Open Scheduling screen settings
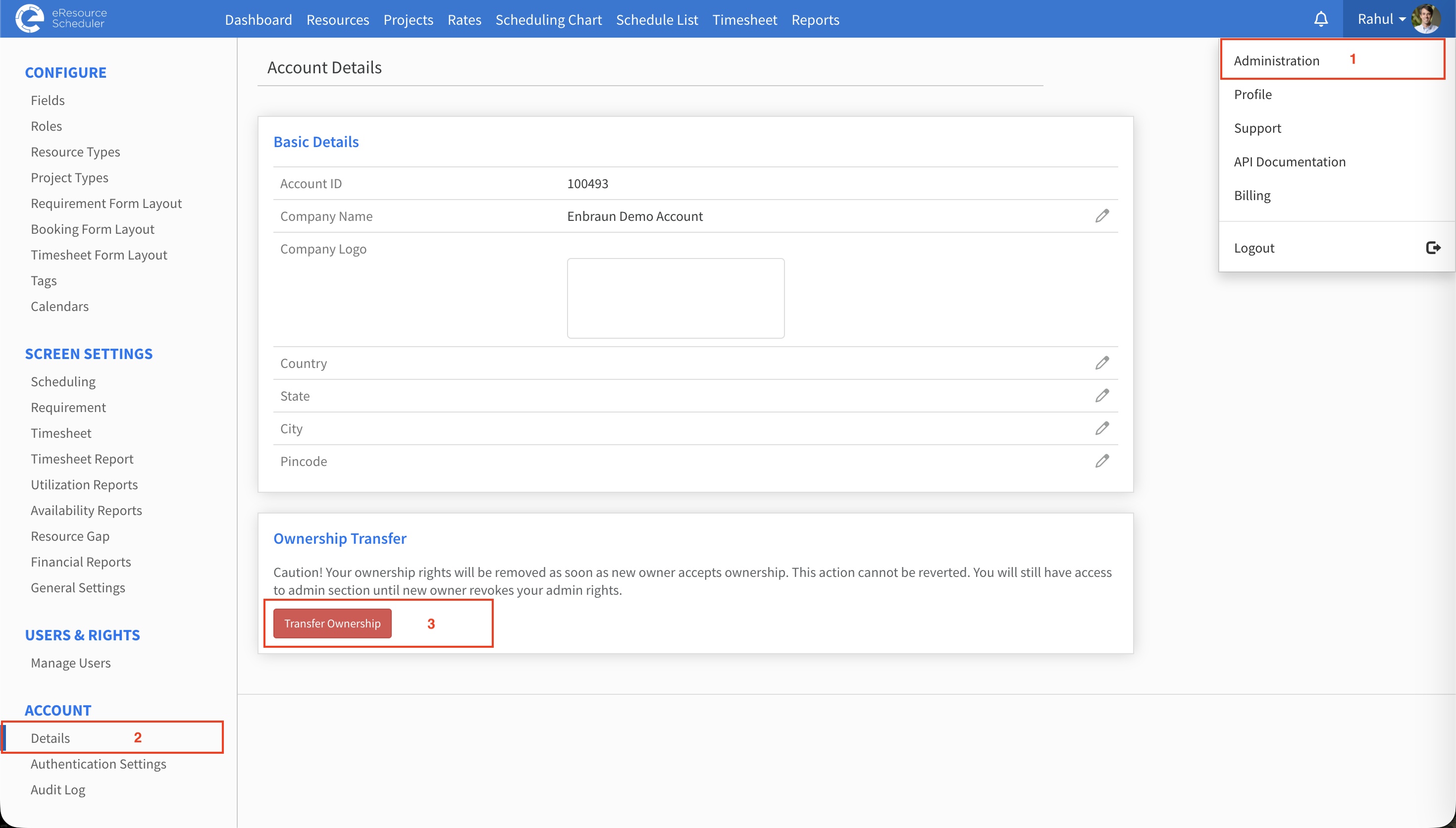1456x828 pixels. pos(63,382)
